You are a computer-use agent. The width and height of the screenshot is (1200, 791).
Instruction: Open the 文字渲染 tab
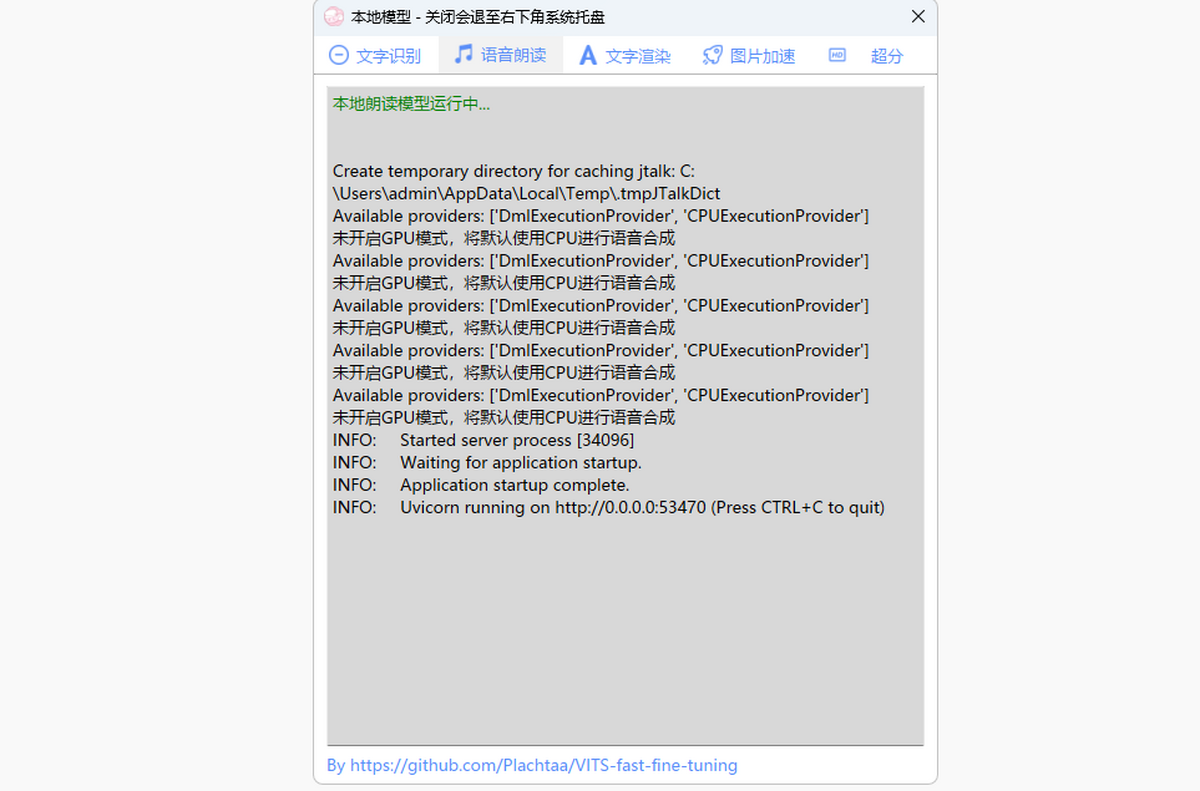tap(638, 56)
